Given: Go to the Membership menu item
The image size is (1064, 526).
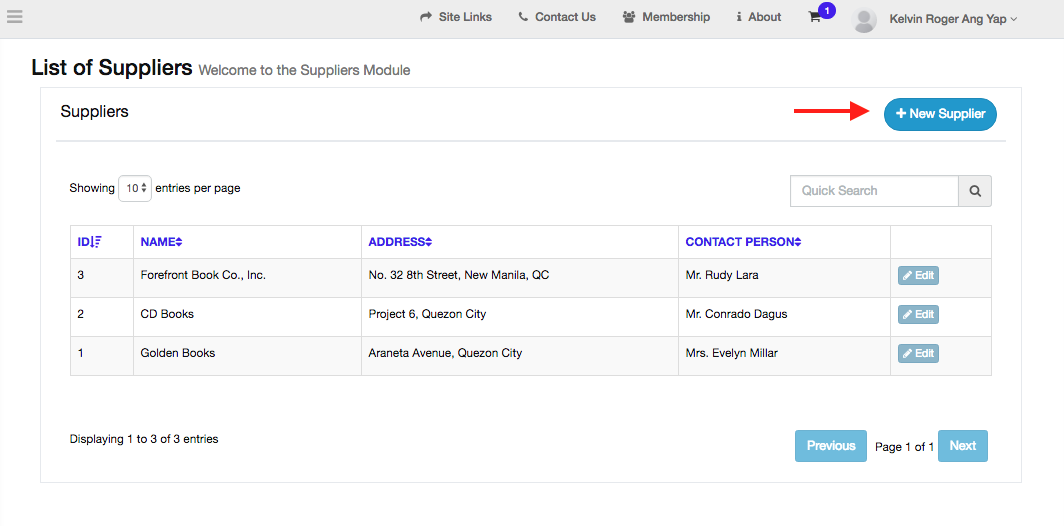Looking at the screenshot, I should tap(666, 17).
